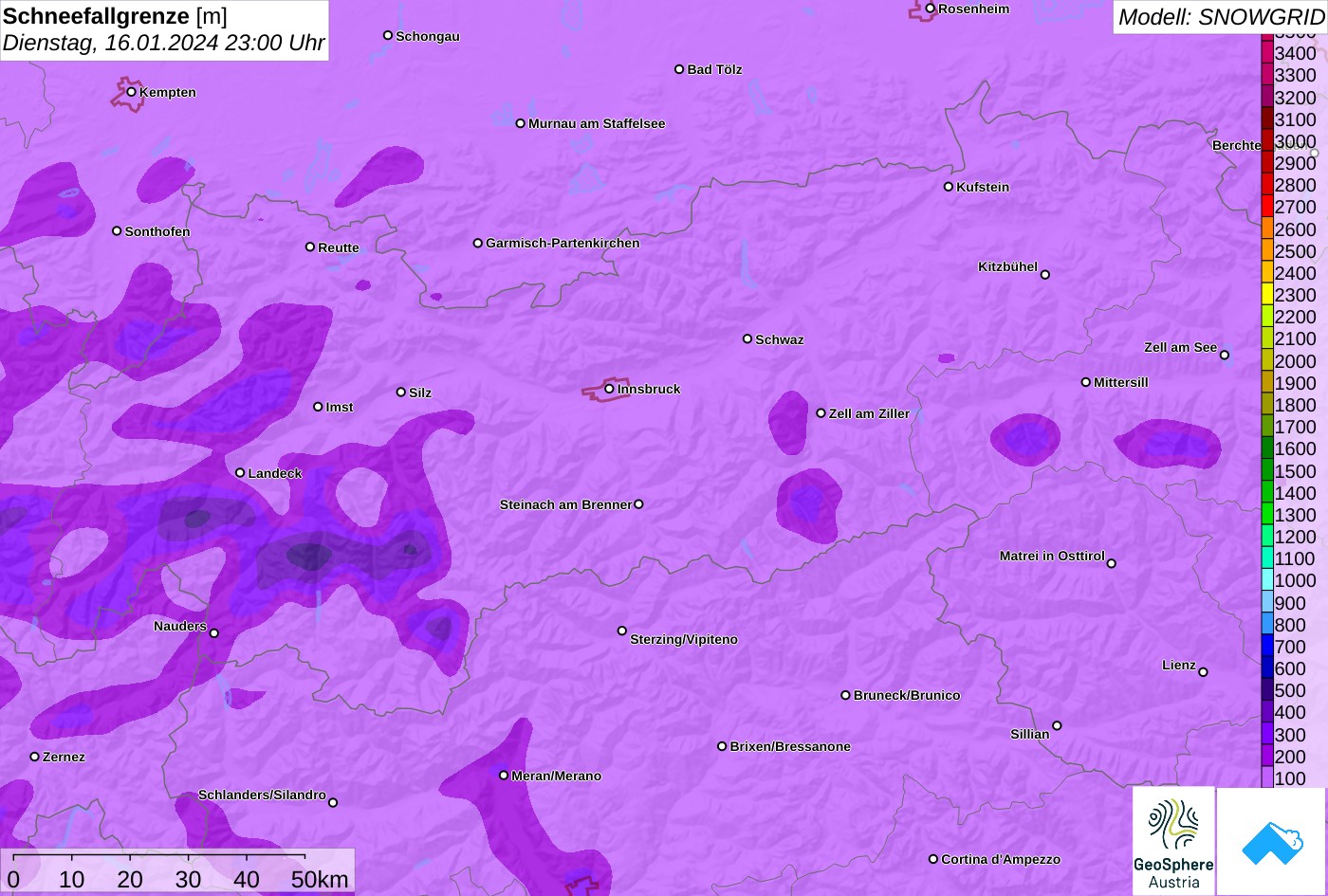Click the Schongau marker dot

[x=388, y=36]
